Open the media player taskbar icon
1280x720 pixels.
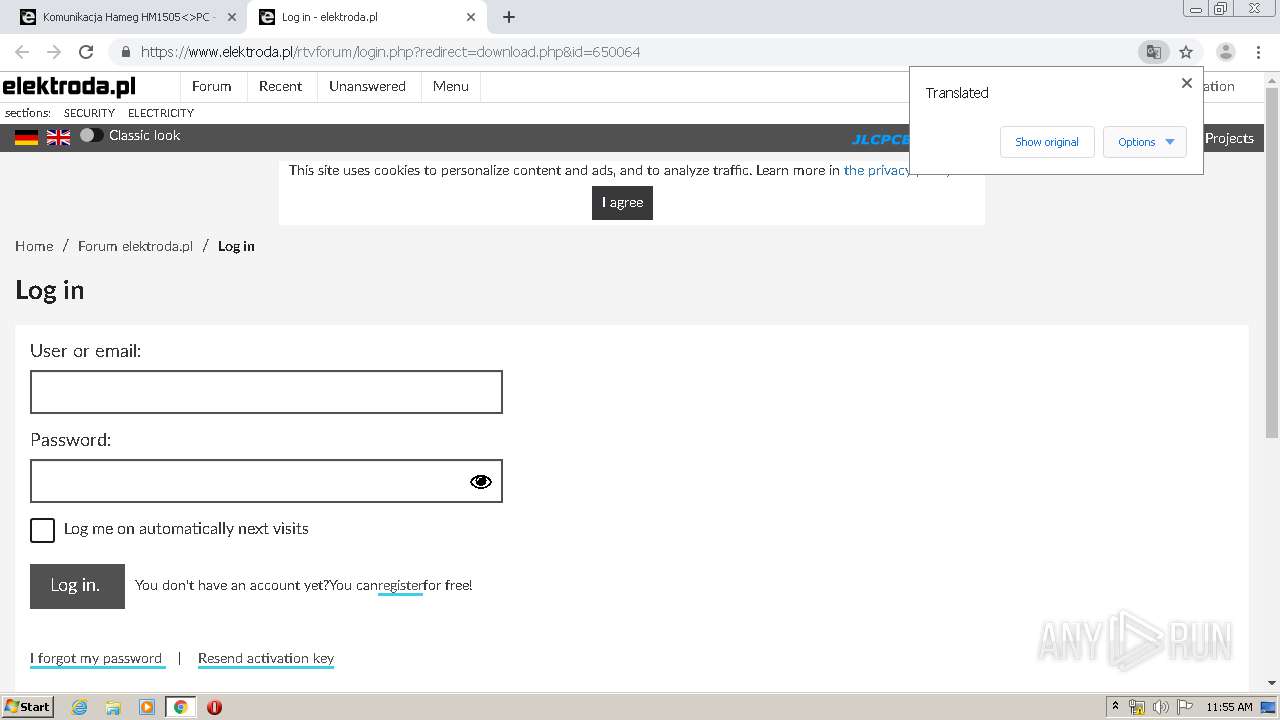(x=147, y=707)
